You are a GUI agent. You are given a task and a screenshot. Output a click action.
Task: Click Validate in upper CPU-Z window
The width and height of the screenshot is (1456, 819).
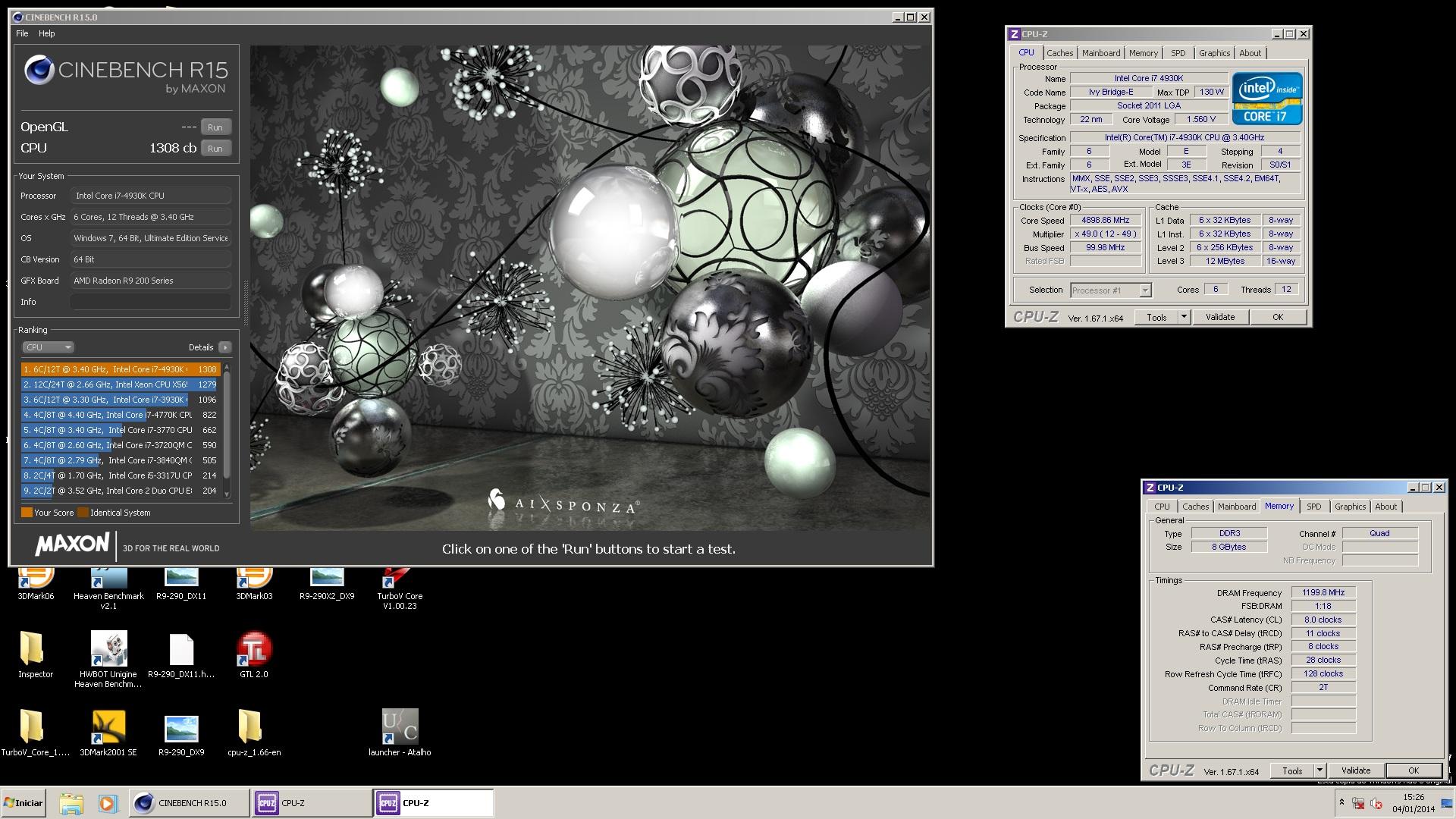click(1219, 318)
